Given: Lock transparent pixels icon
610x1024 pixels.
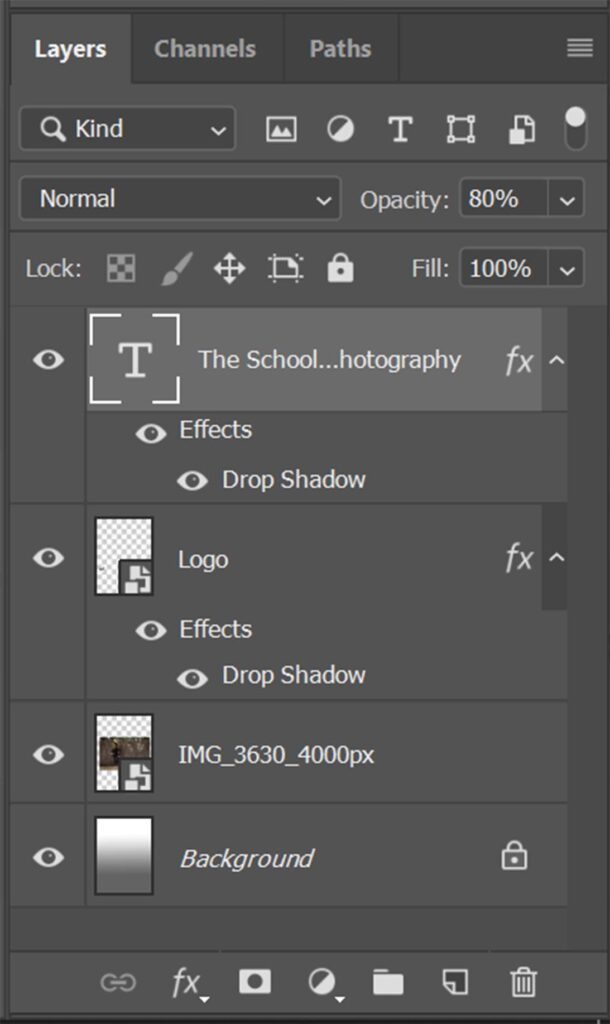Looking at the screenshot, I should [x=121, y=268].
